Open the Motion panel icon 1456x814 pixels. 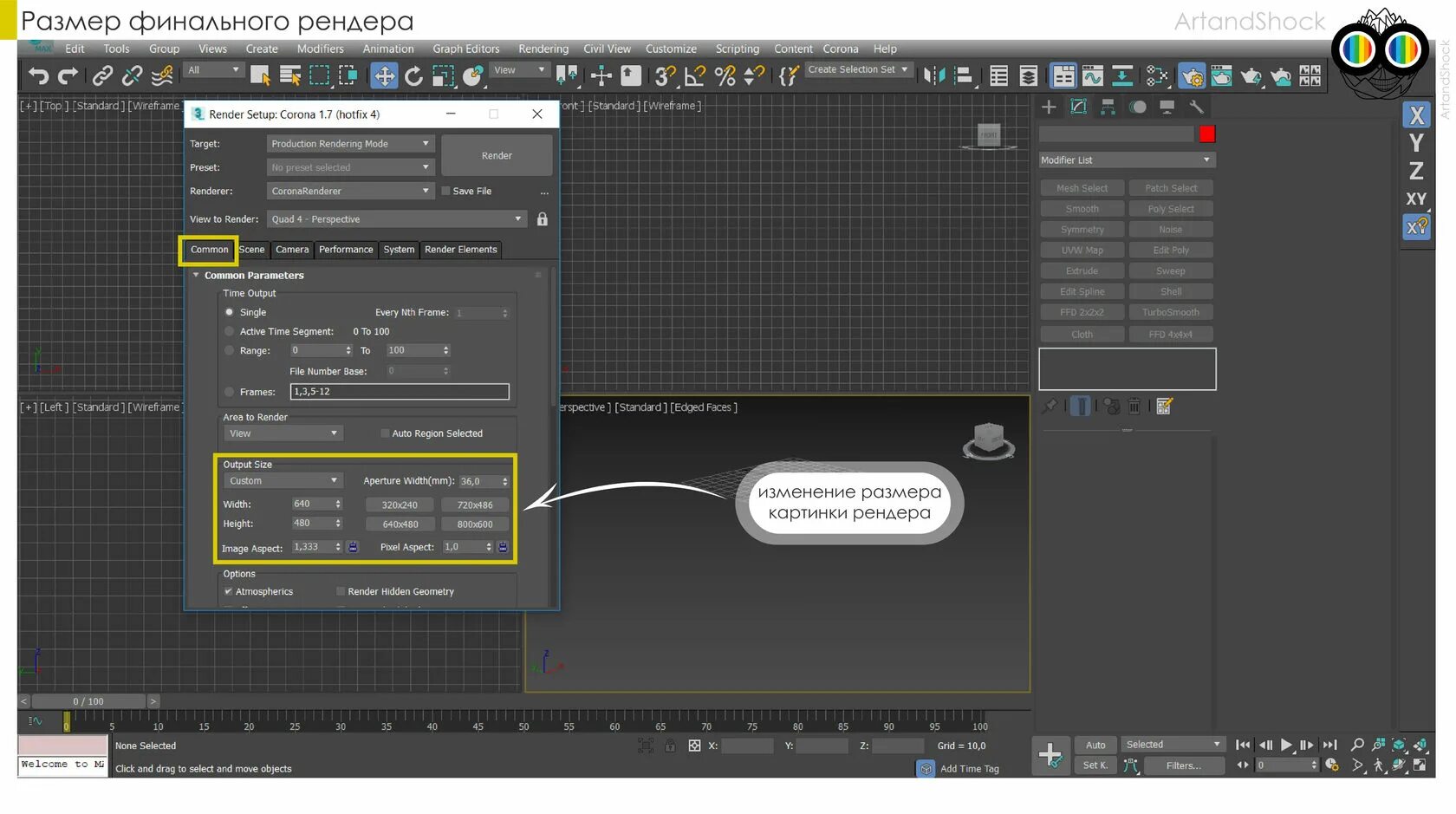click(x=1138, y=107)
